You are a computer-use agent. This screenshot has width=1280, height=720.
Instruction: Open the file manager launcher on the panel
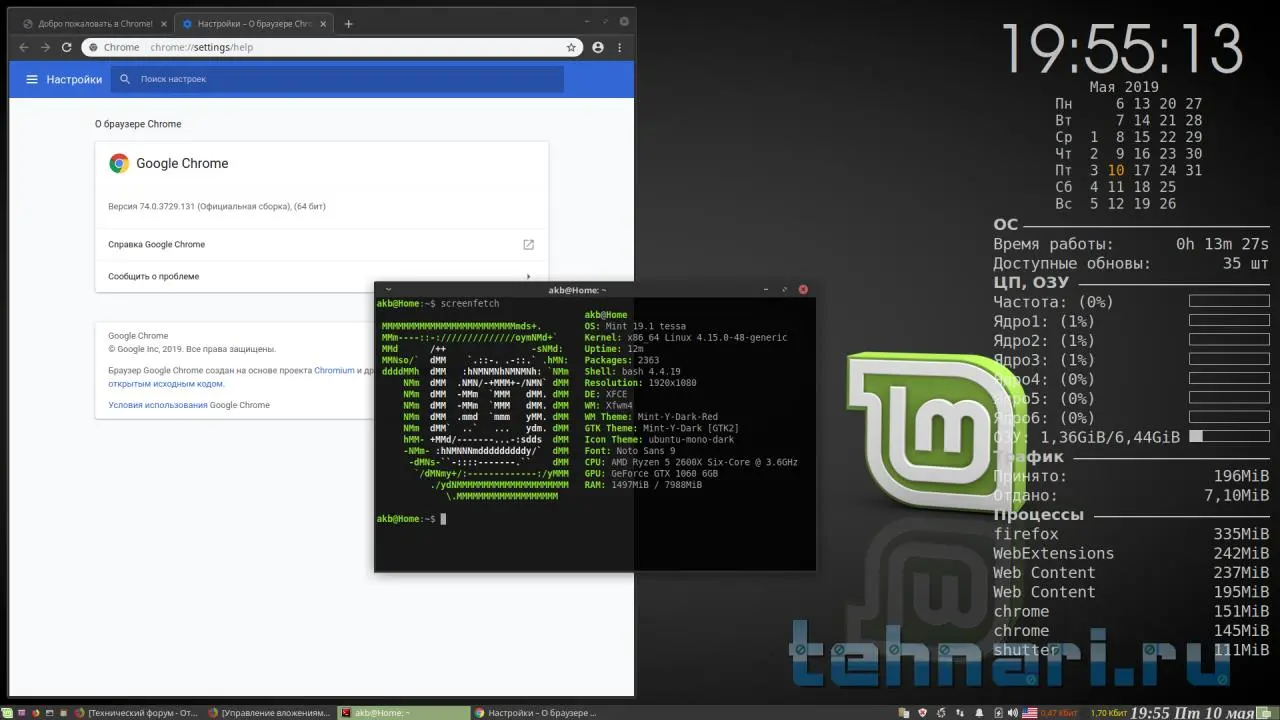tap(65, 713)
